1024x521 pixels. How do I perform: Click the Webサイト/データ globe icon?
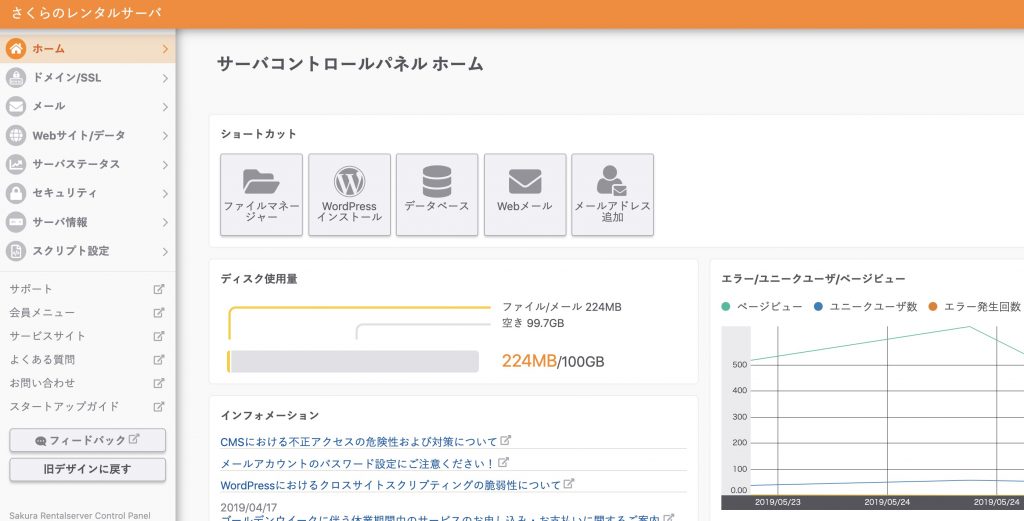coord(16,135)
